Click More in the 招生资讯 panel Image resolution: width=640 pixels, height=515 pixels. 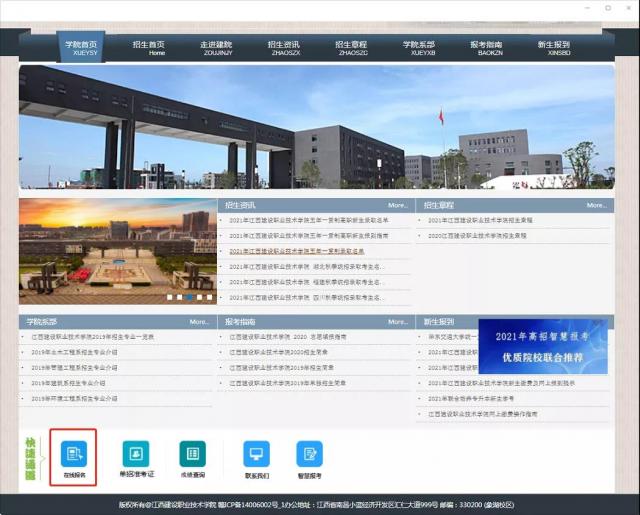click(x=397, y=205)
